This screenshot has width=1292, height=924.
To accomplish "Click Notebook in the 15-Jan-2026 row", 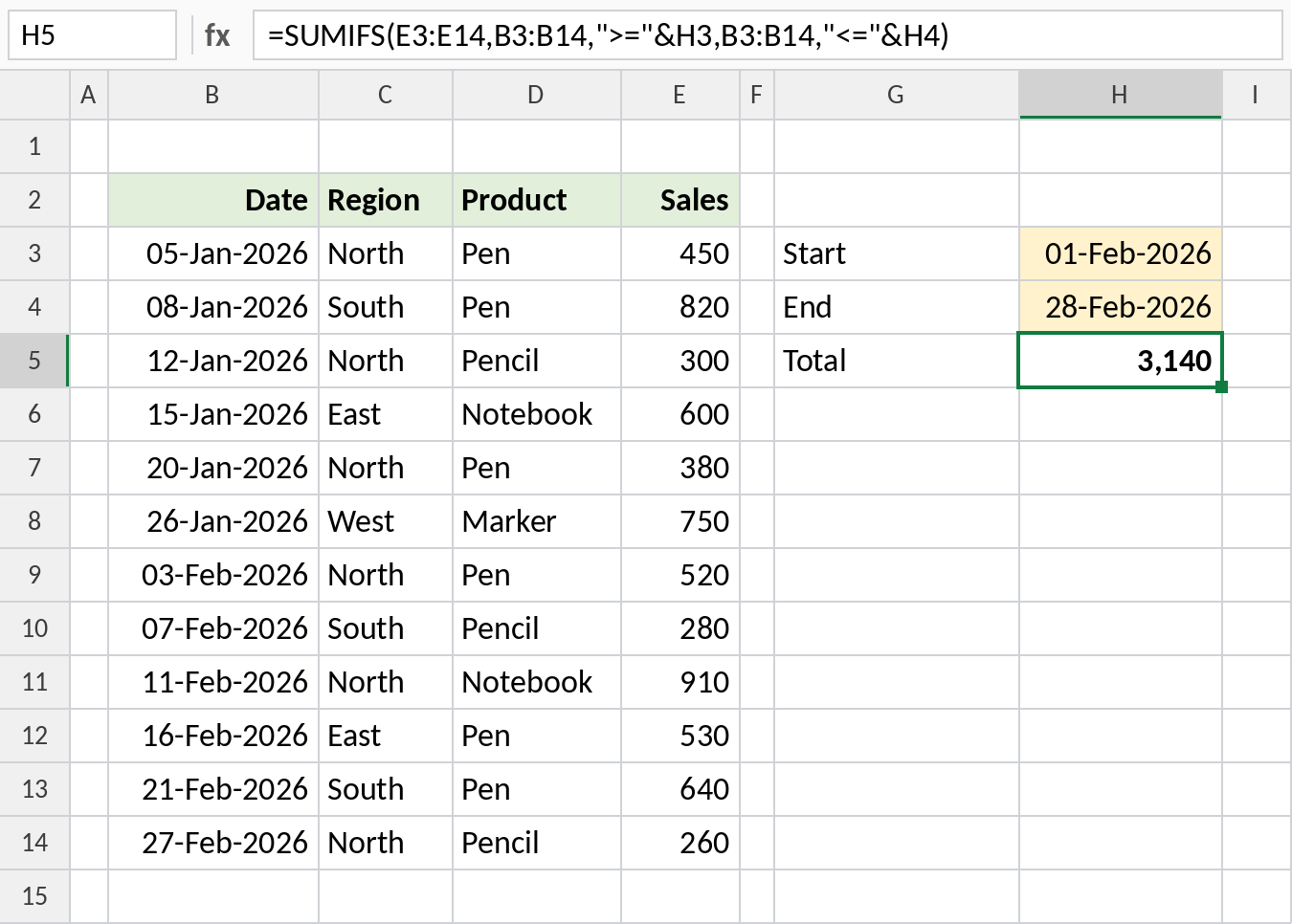I will pos(536,414).
